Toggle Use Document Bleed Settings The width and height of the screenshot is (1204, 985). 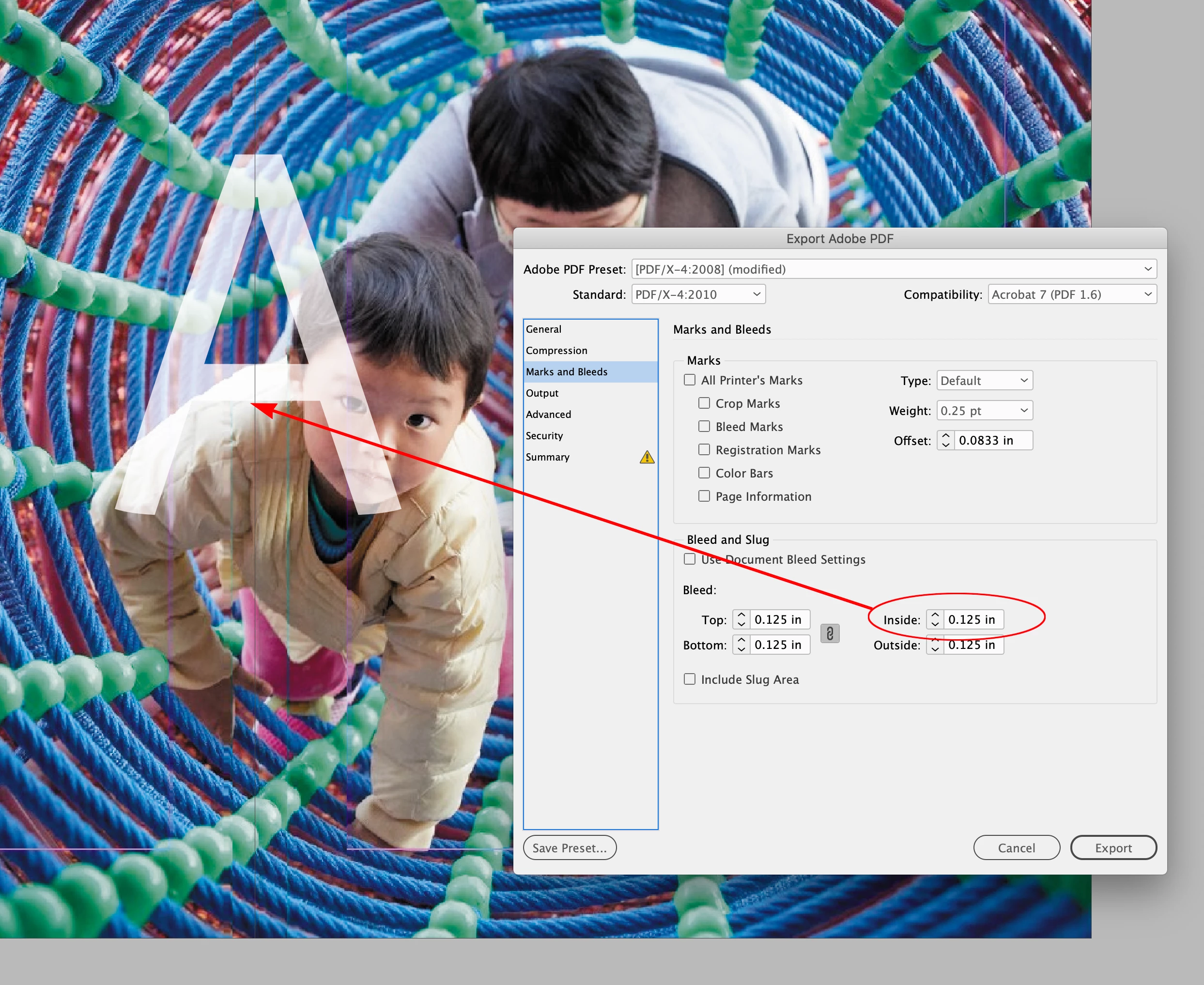click(x=689, y=559)
